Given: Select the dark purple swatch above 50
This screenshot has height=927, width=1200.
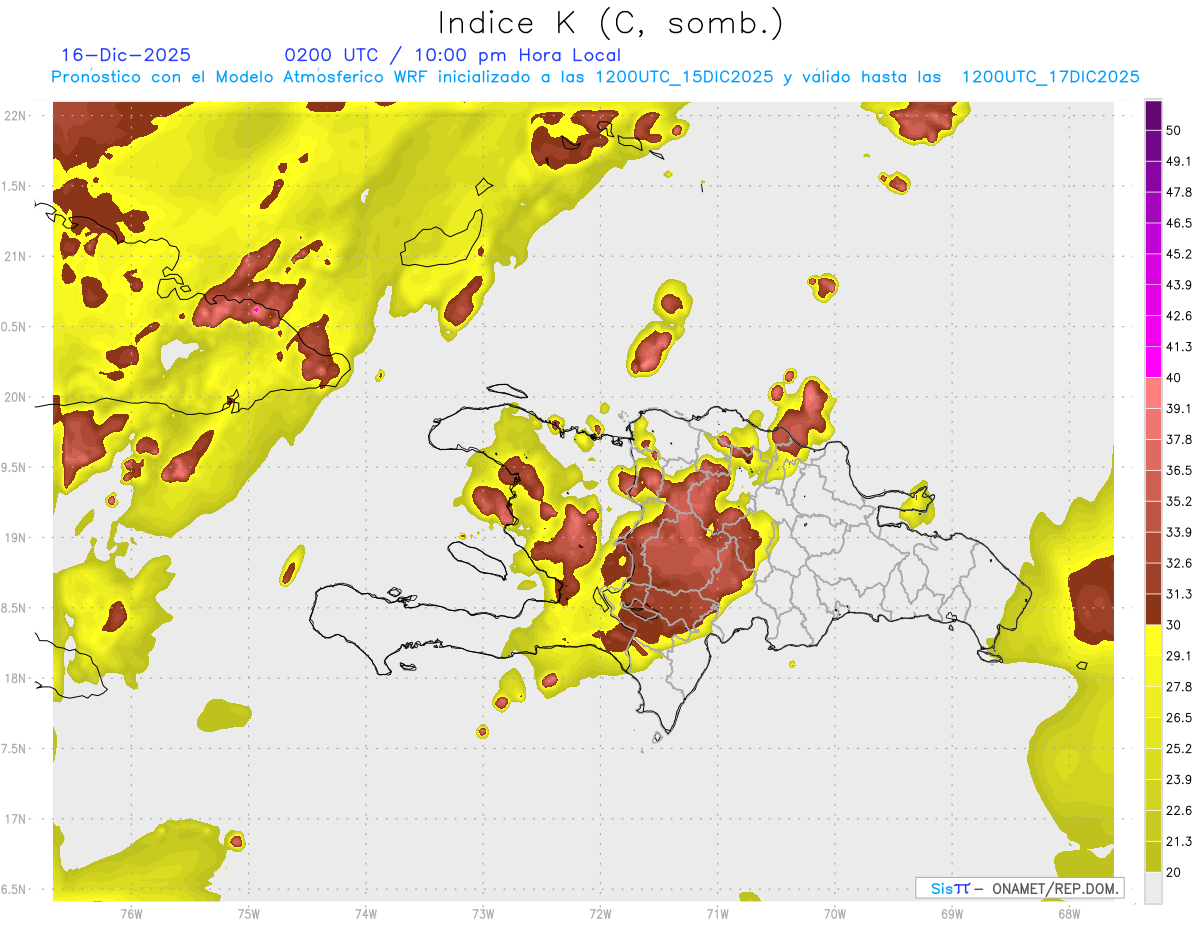Looking at the screenshot, I should click(1154, 115).
